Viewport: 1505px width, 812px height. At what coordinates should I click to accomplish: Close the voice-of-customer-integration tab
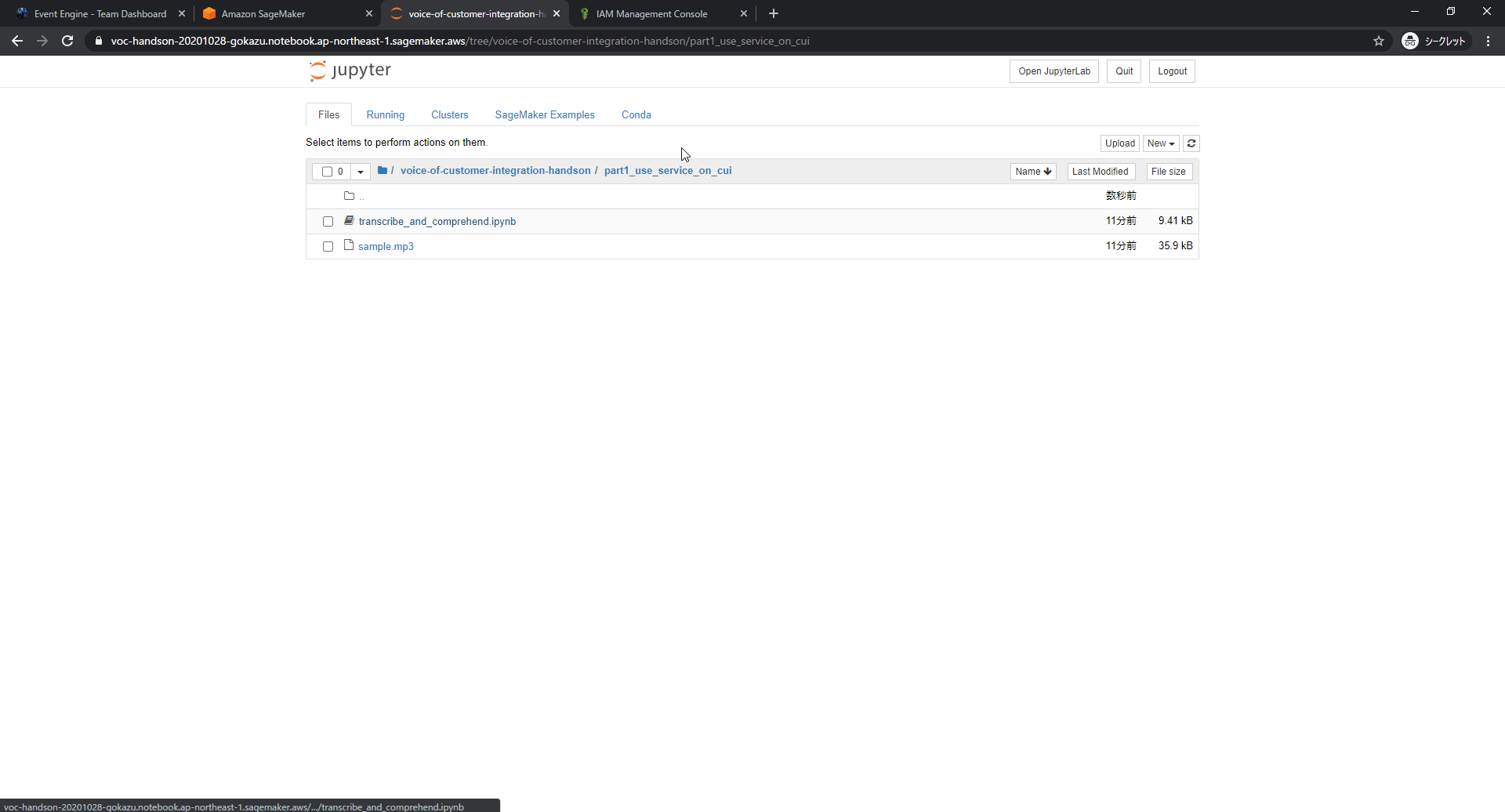click(557, 13)
